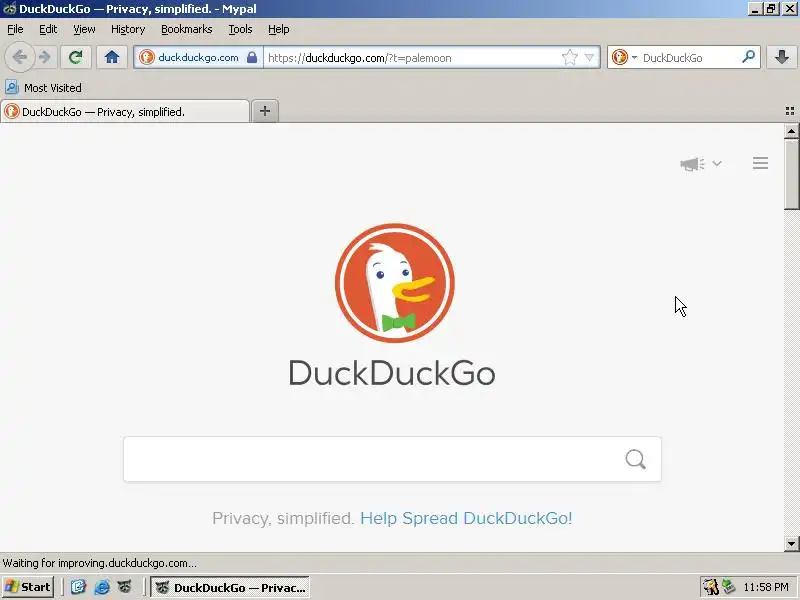Open a new tab with the plus button
800x600 pixels.
point(265,111)
